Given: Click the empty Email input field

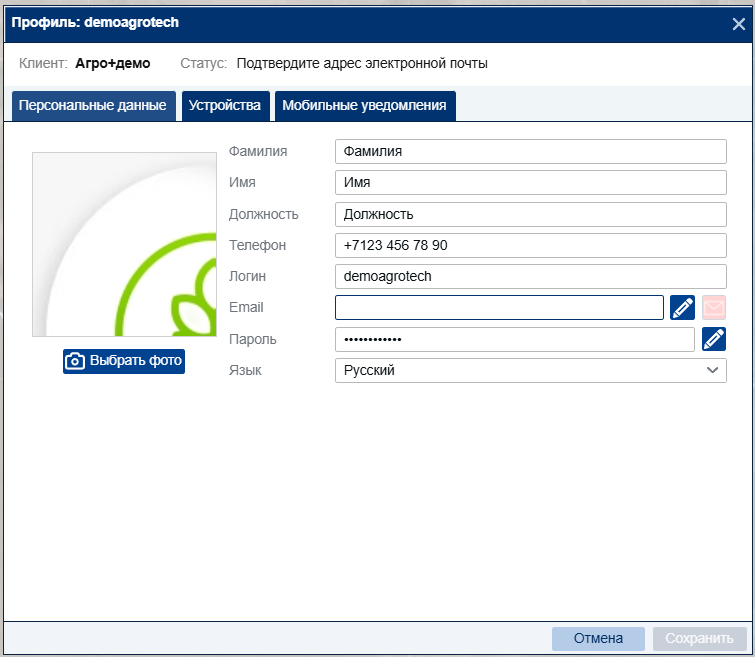Looking at the screenshot, I should [499, 307].
